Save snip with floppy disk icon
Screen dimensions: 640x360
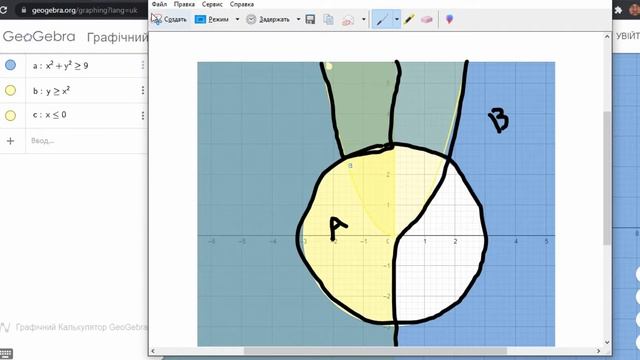click(310, 19)
